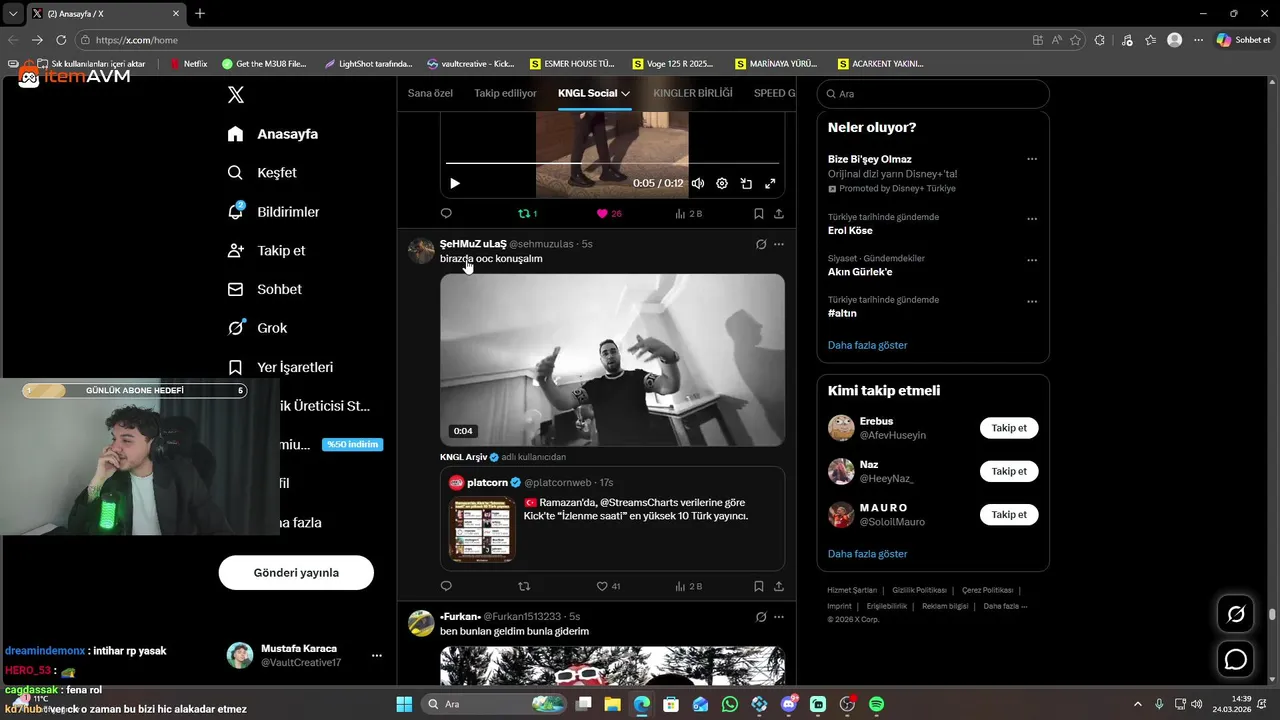Switch to Sana özel tab
Image resolution: width=1280 pixels, height=720 pixels.
tap(430, 93)
